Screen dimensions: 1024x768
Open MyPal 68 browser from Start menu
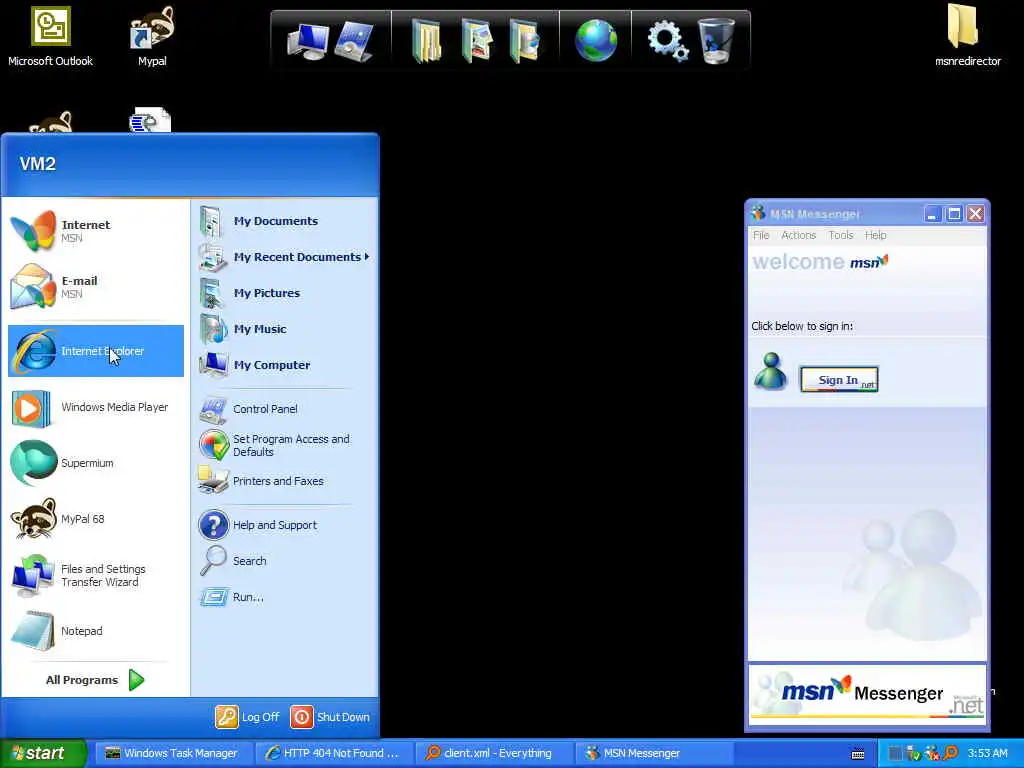click(96, 519)
